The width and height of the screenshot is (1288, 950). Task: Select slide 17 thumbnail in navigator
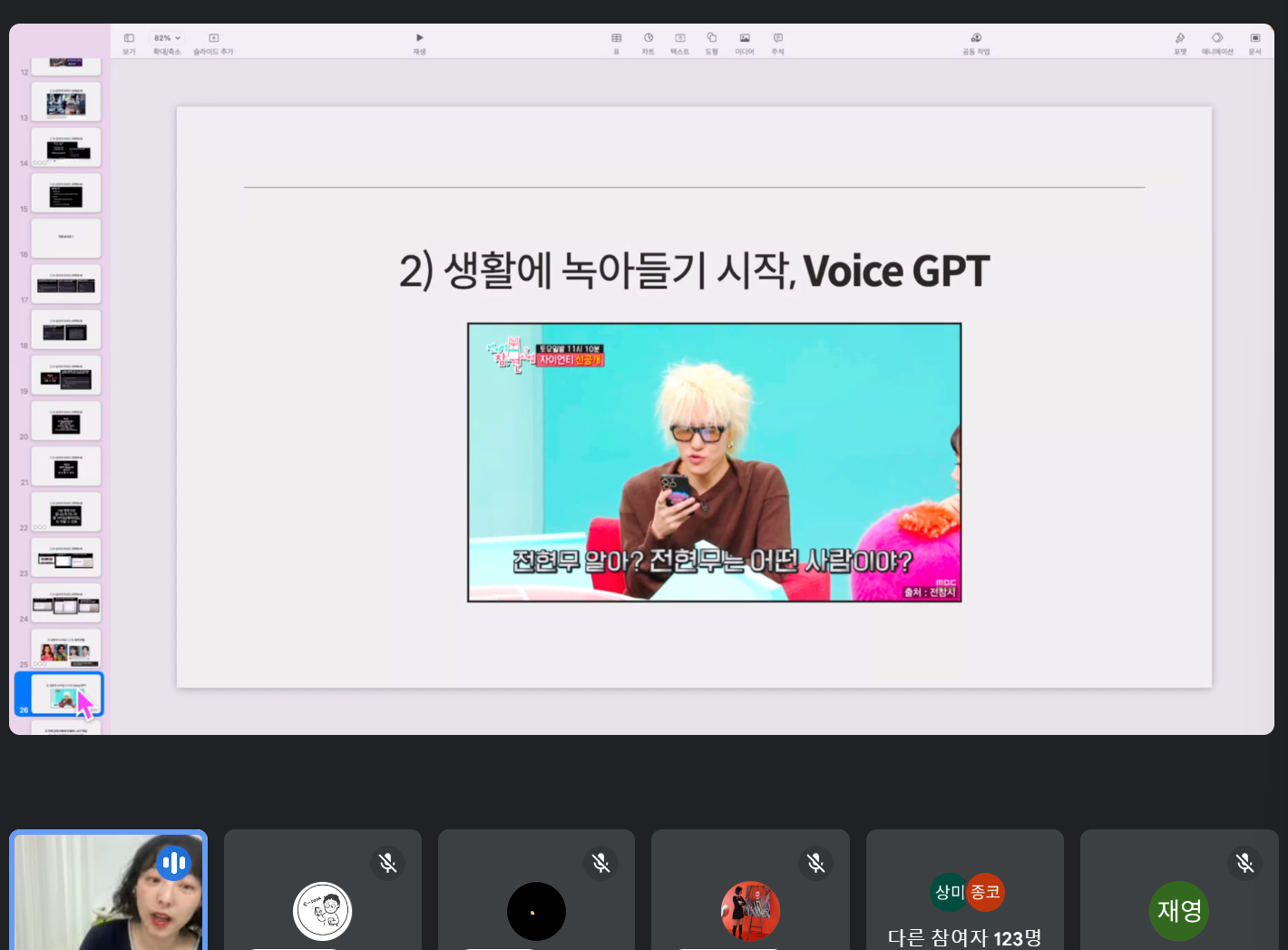click(x=66, y=284)
